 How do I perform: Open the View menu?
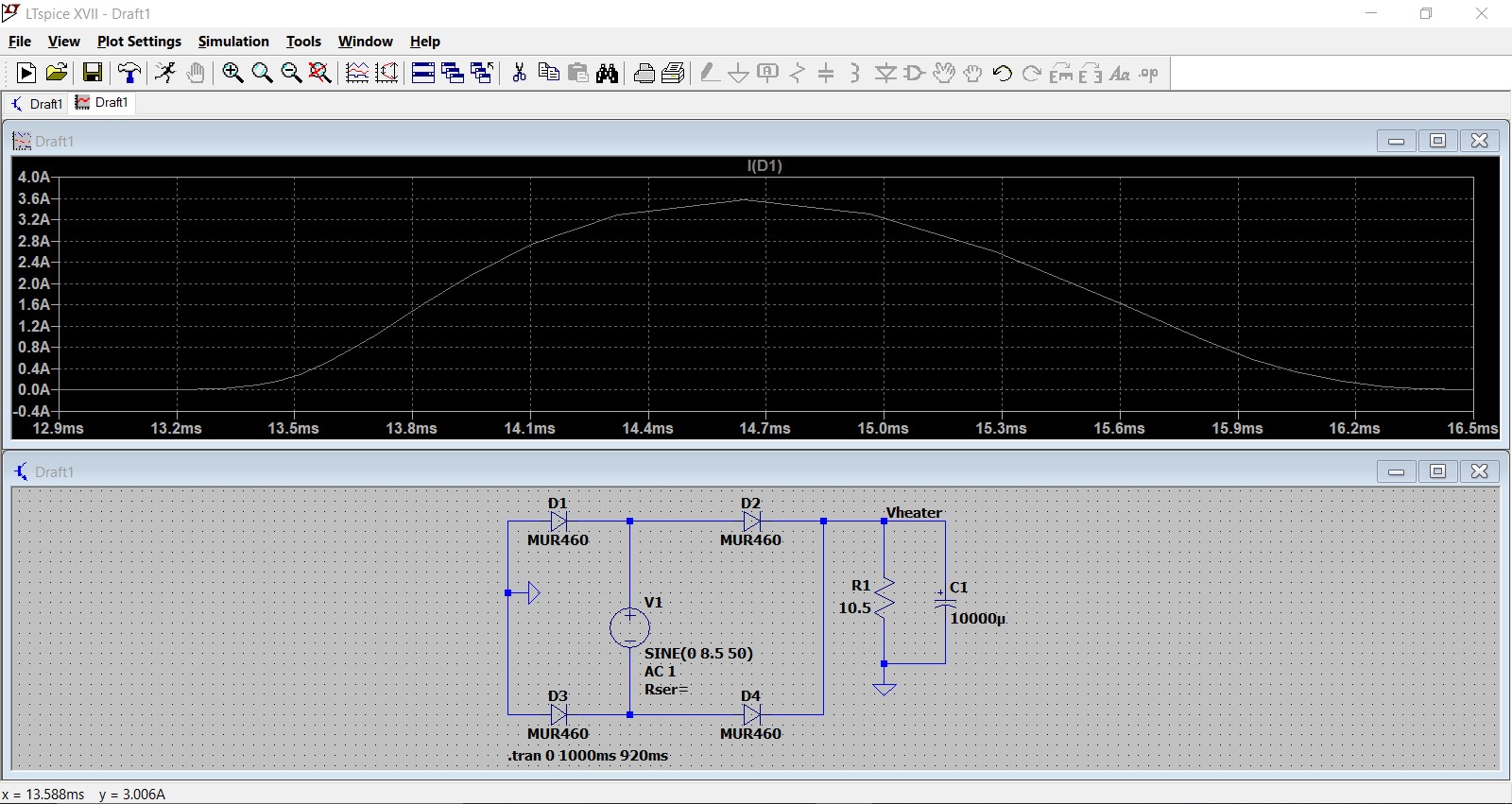[x=63, y=42]
